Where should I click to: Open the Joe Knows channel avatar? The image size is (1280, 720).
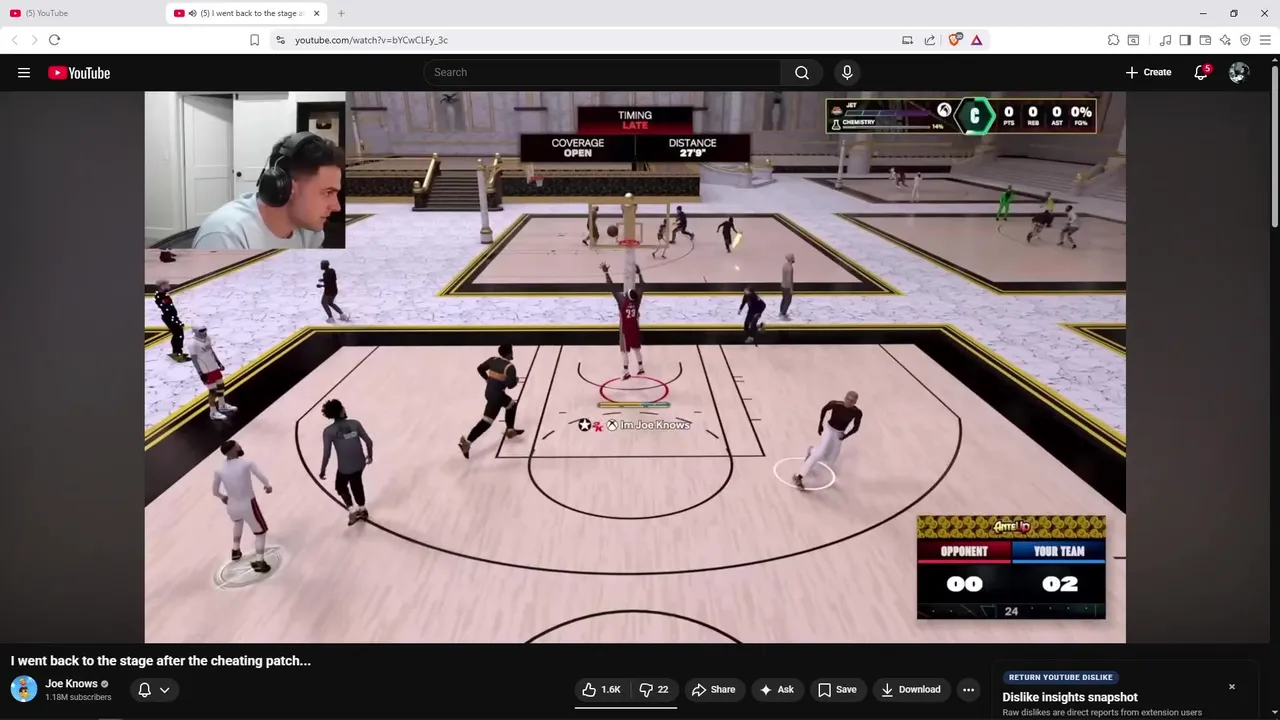pos(24,689)
